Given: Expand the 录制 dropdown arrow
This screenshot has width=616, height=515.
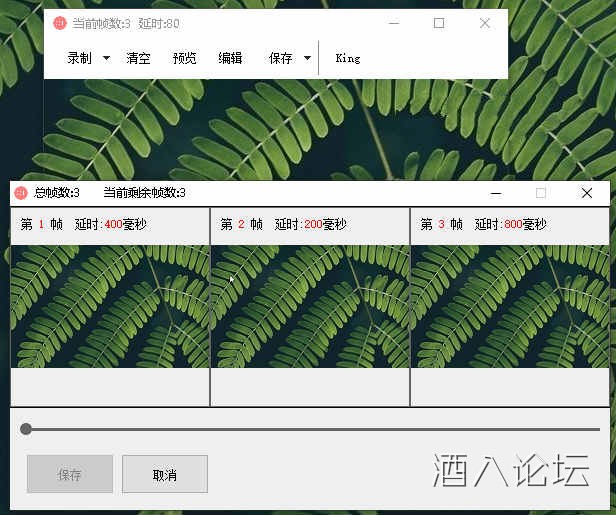Looking at the screenshot, I should point(107,58).
